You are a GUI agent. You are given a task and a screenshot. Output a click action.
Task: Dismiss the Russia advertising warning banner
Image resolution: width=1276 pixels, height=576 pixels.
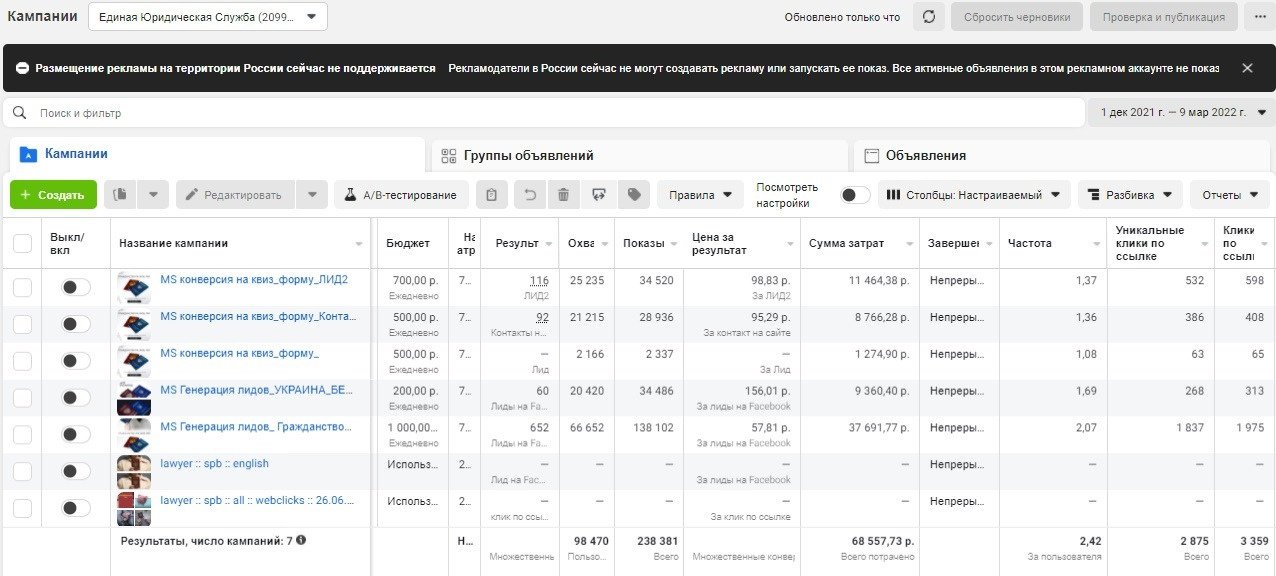pyautogui.click(x=1247, y=68)
